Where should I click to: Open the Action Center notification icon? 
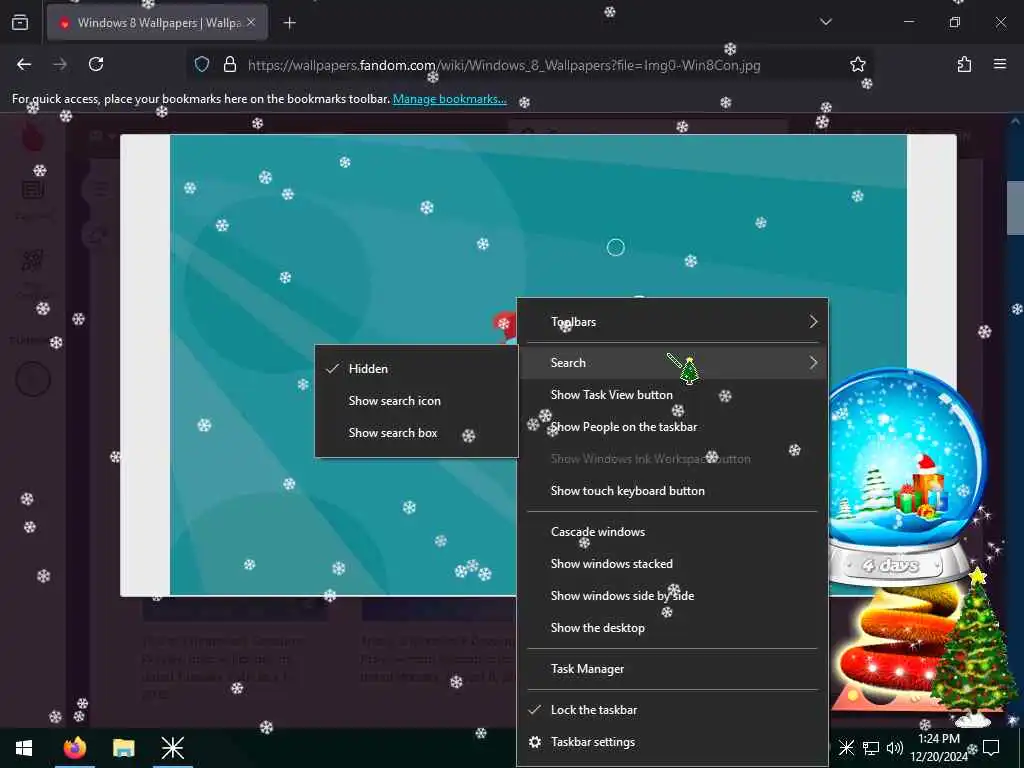point(991,748)
